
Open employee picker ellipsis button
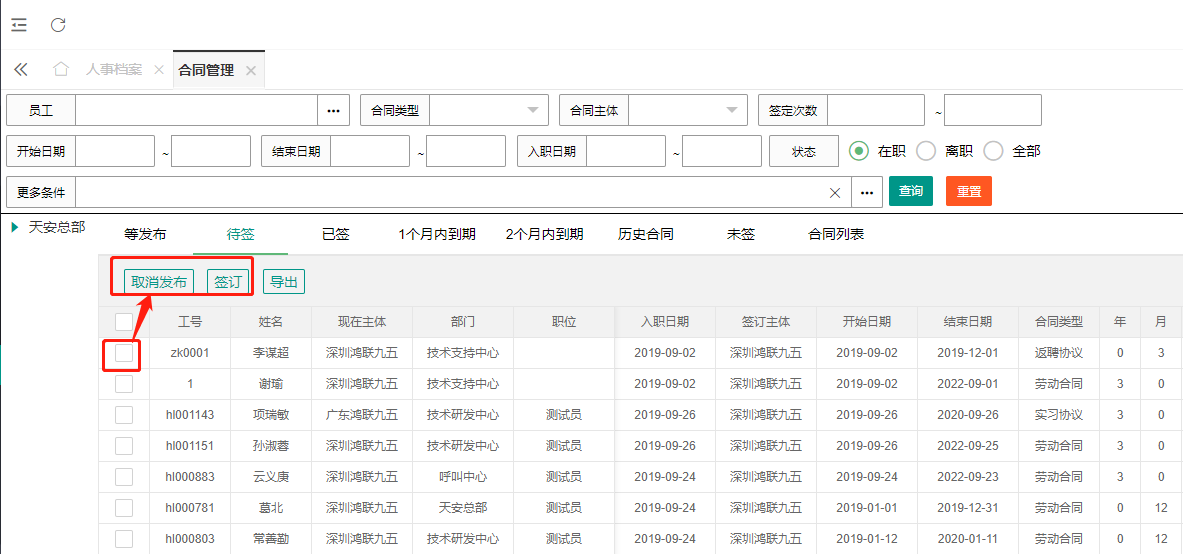click(x=332, y=110)
